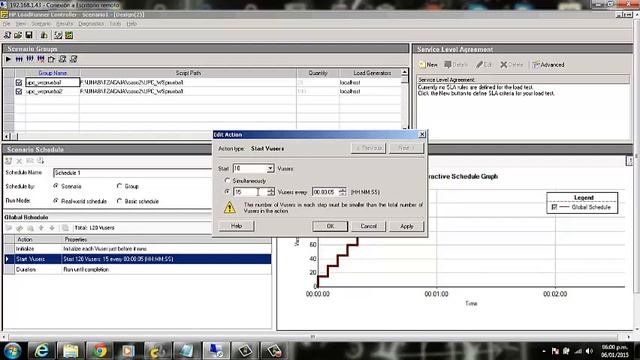Open Google Chrome from the taskbar
The height and width of the screenshot is (360, 640).
(99, 351)
